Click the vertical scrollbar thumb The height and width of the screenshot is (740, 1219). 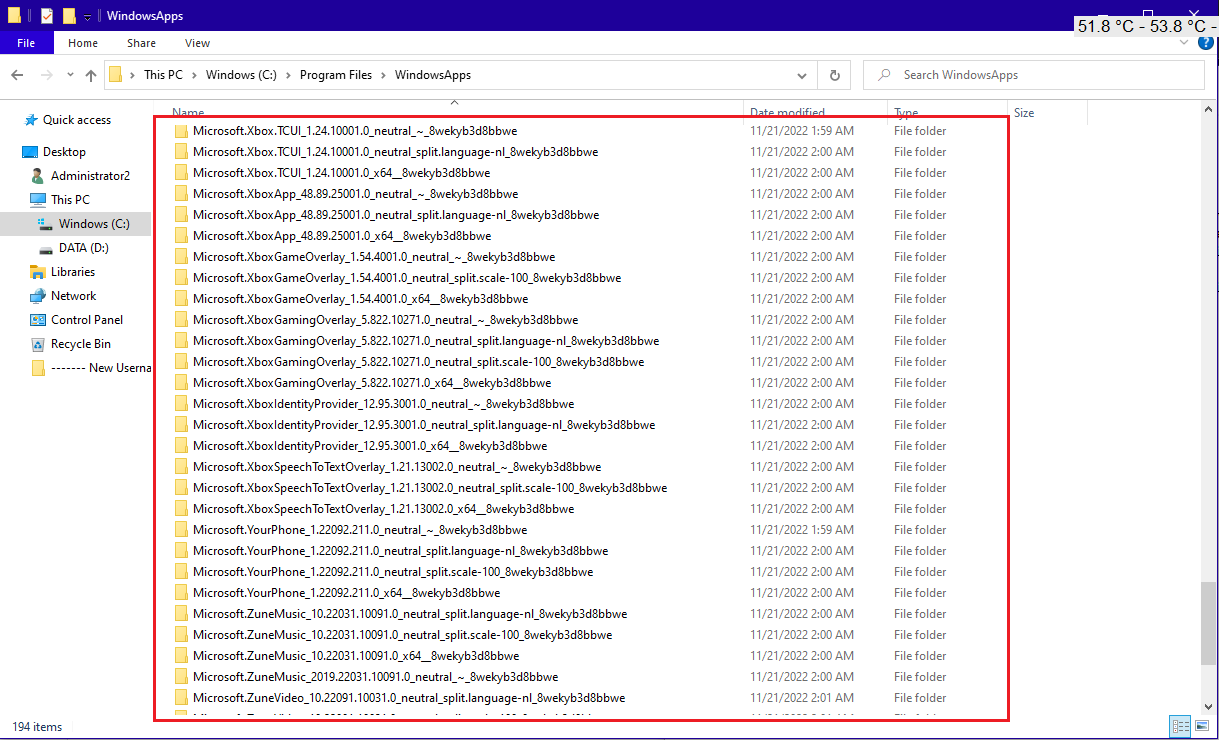click(x=1209, y=623)
